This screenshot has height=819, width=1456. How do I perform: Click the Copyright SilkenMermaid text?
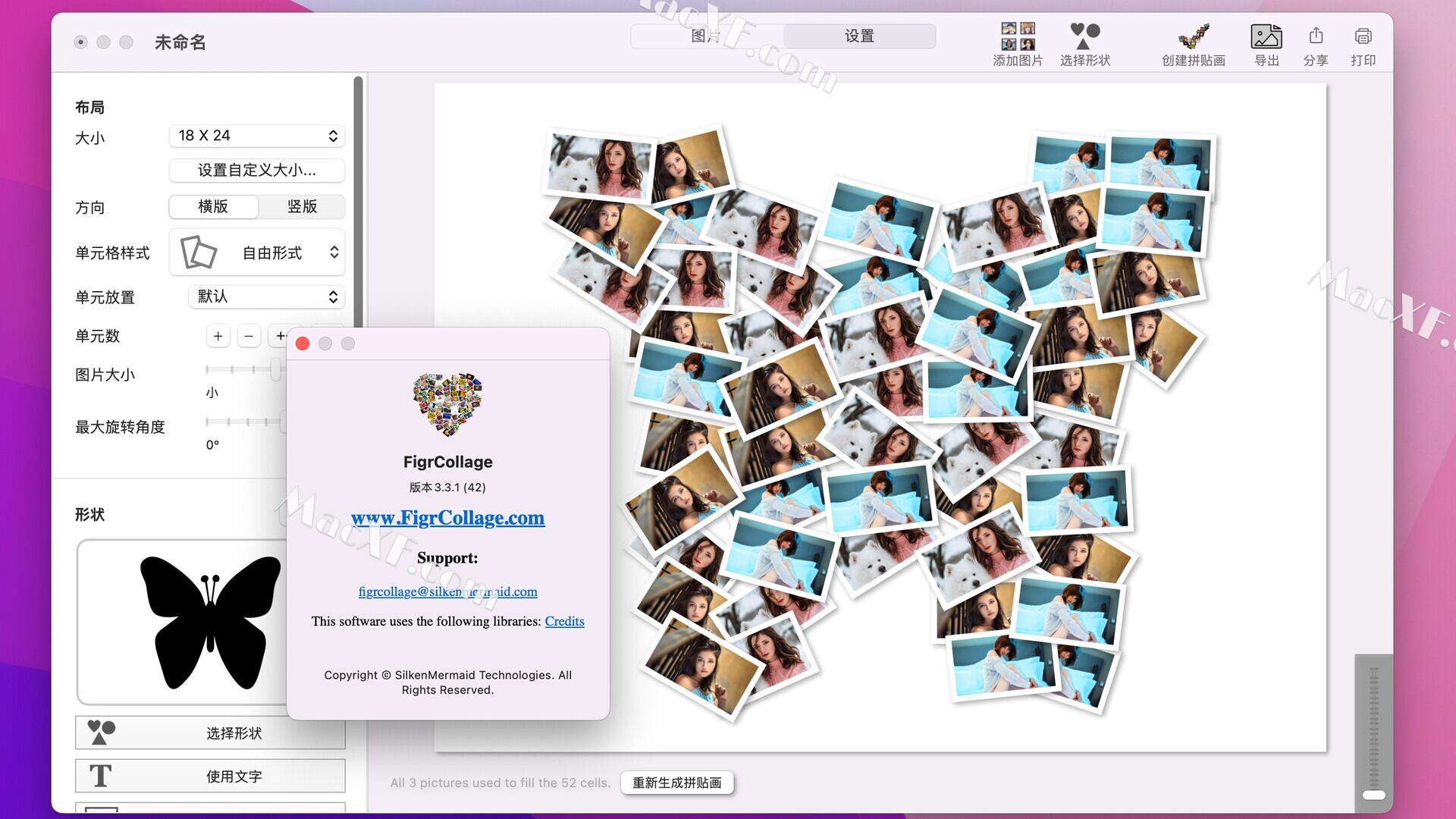click(447, 682)
